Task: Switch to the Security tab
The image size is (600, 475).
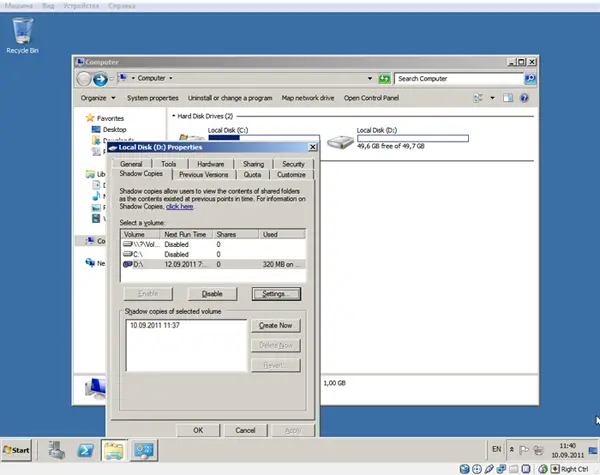Action: (x=293, y=164)
